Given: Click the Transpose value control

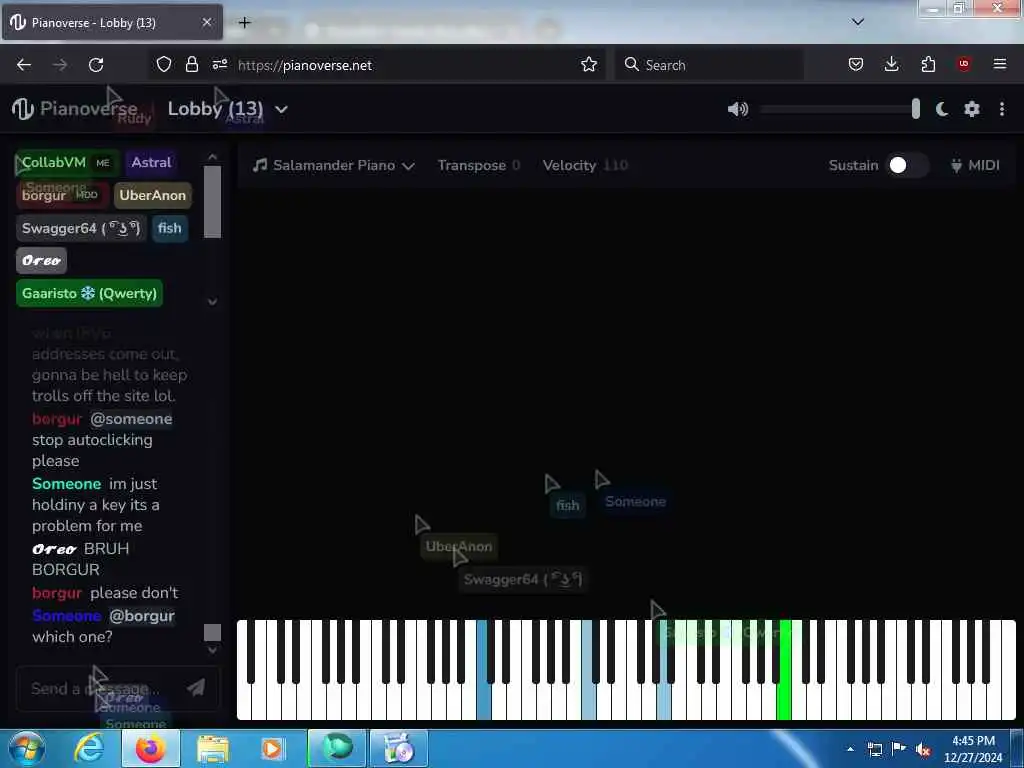Looking at the screenshot, I should click(479, 165).
